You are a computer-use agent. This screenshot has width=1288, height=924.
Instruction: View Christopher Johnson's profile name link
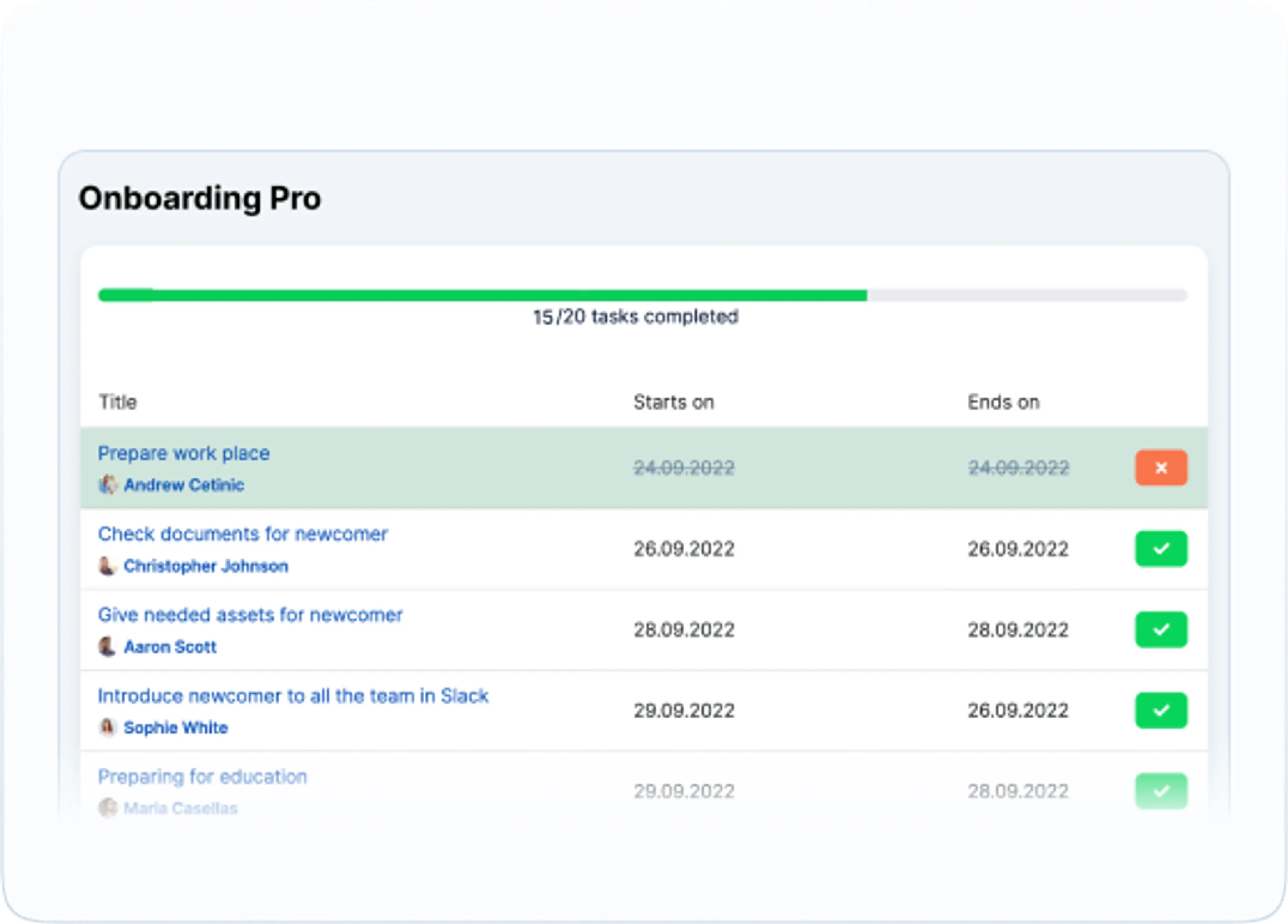[x=206, y=566]
